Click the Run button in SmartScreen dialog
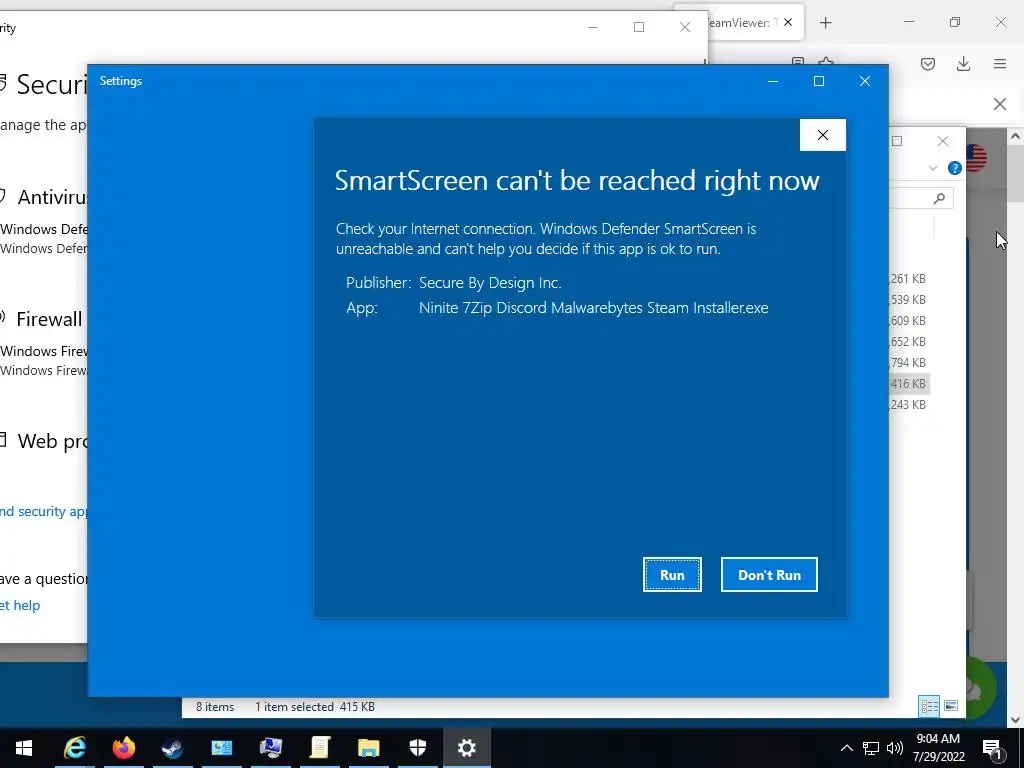The image size is (1024, 768). pos(672,575)
